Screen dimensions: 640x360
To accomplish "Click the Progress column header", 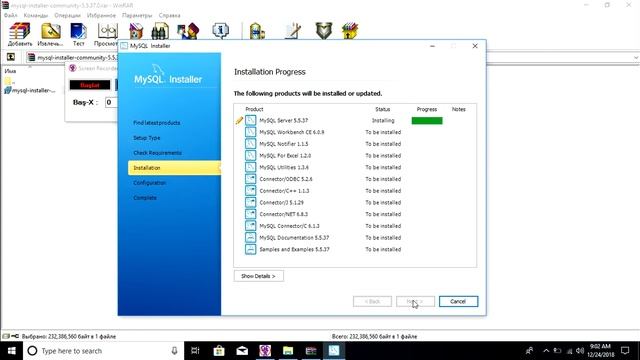I will coord(427,109).
